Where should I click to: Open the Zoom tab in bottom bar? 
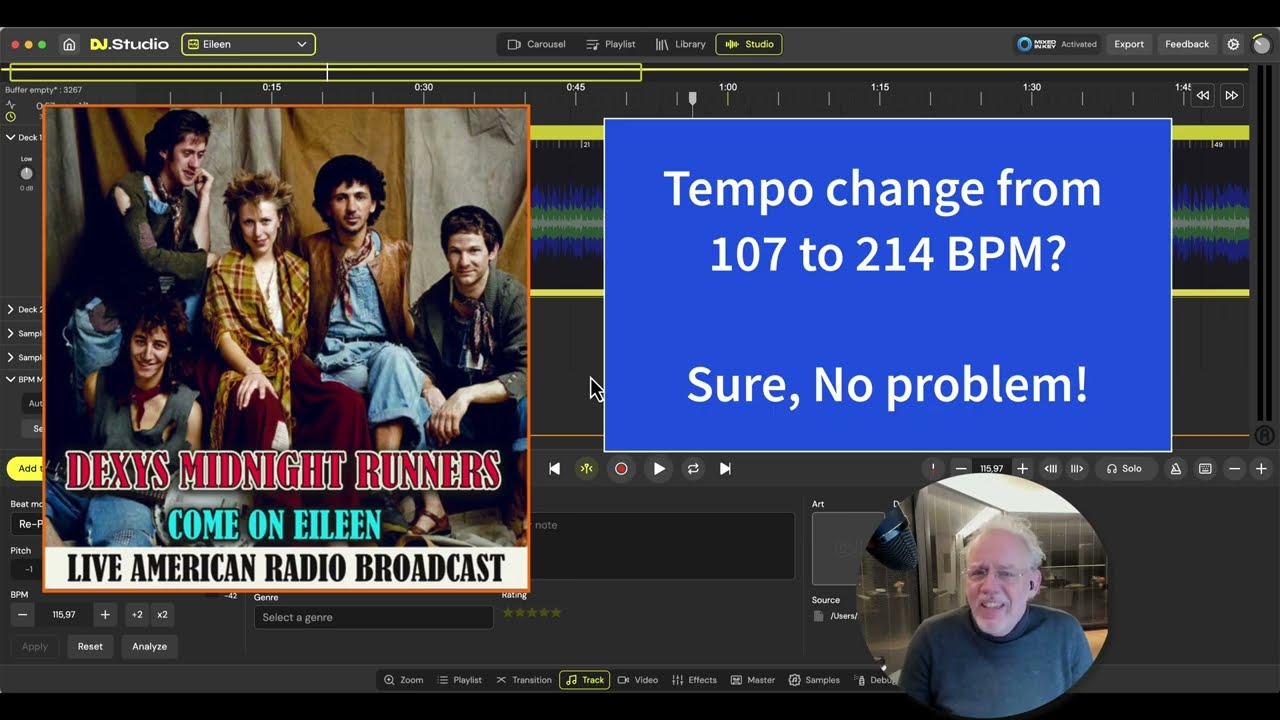(403, 680)
